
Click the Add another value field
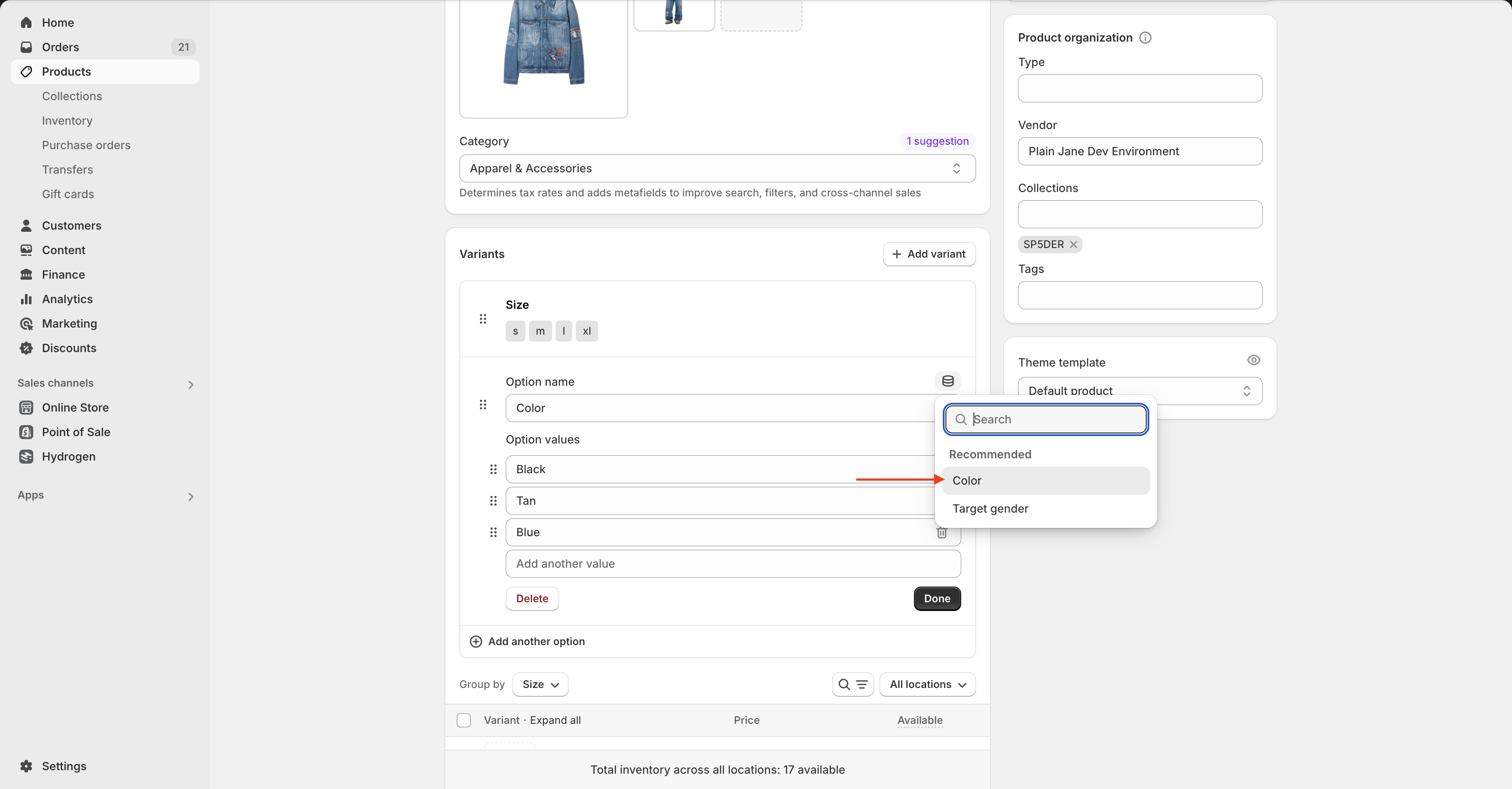pyautogui.click(x=732, y=564)
